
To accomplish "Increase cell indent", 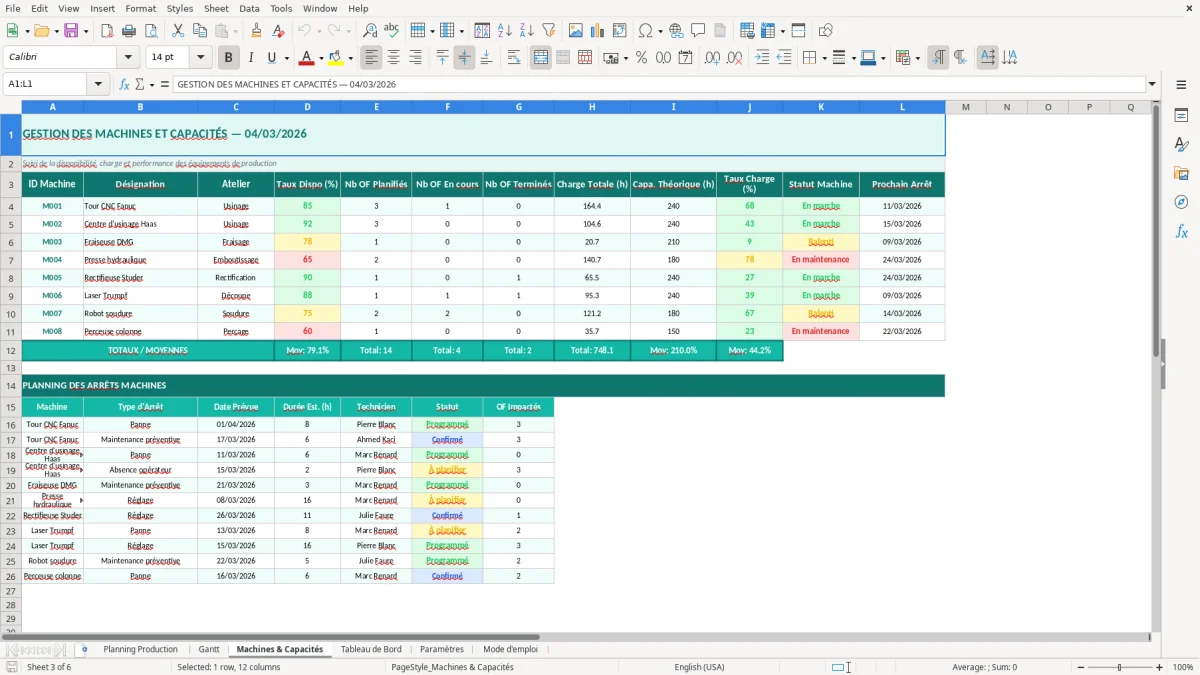I will coord(762,58).
